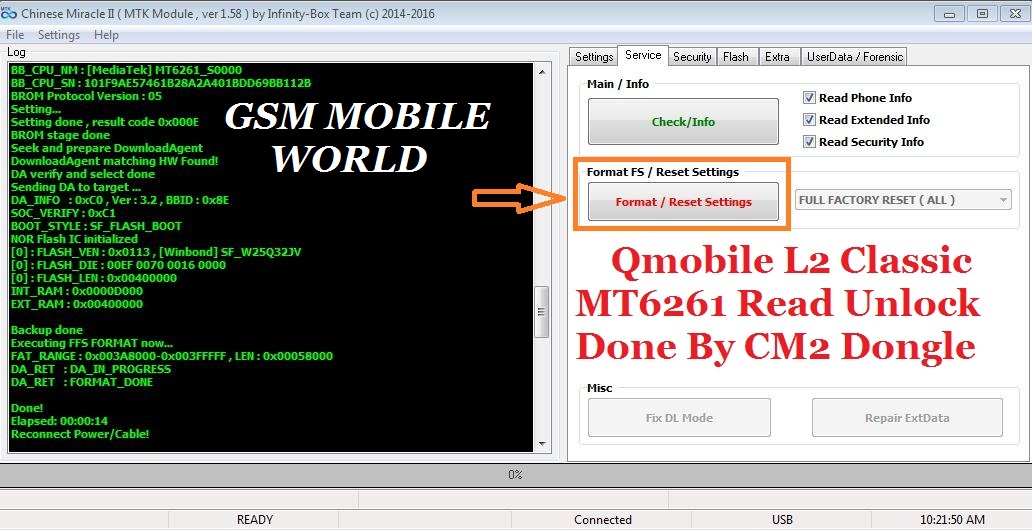The image size is (1032, 530).
Task: Click the DA_RET : DA_IN_PROGRESS line
Action: tap(91, 369)
